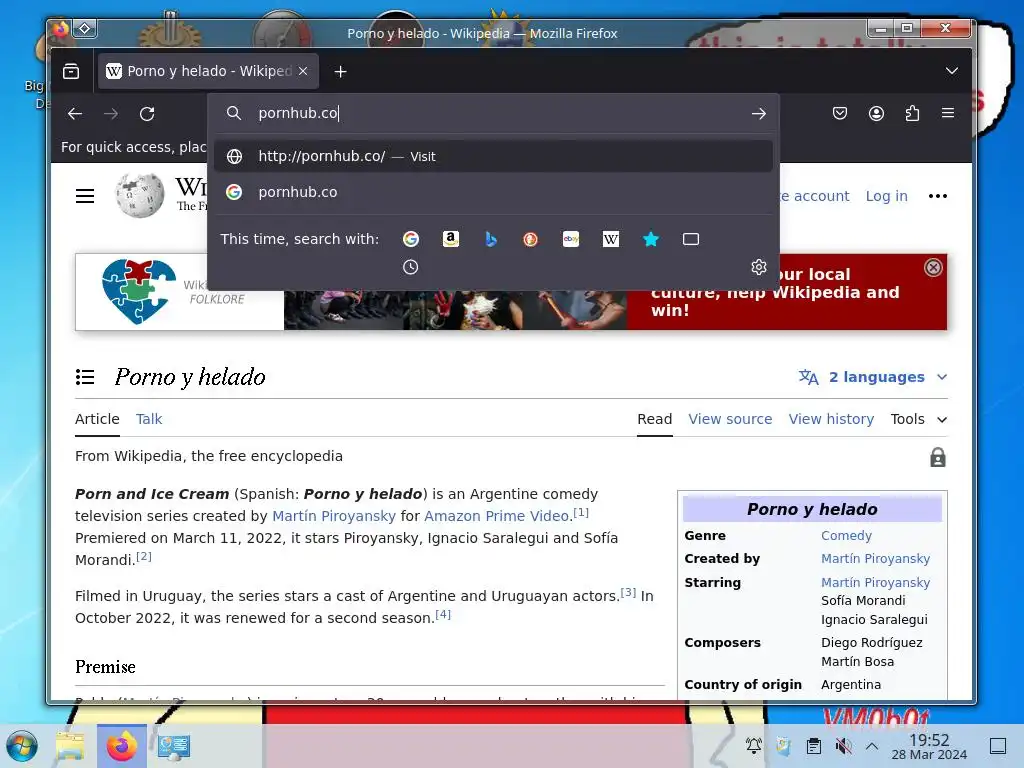Viewport: 1024px width, 768px height.
Task: Show hidden tray icons chevron
Action: 872,746
